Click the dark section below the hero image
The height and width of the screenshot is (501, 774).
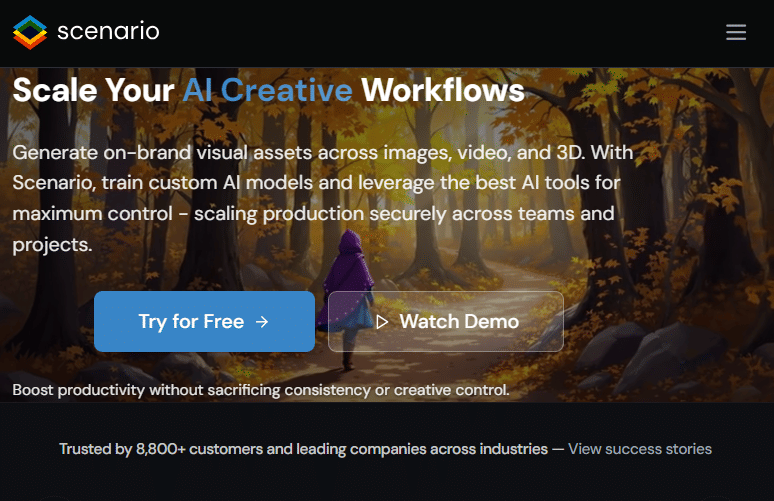(x=387, y=479)
